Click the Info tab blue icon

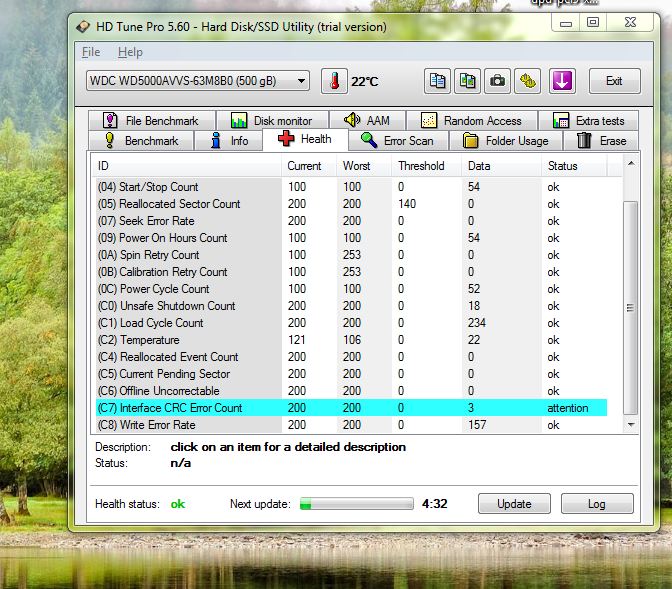[x=216, y=141]
